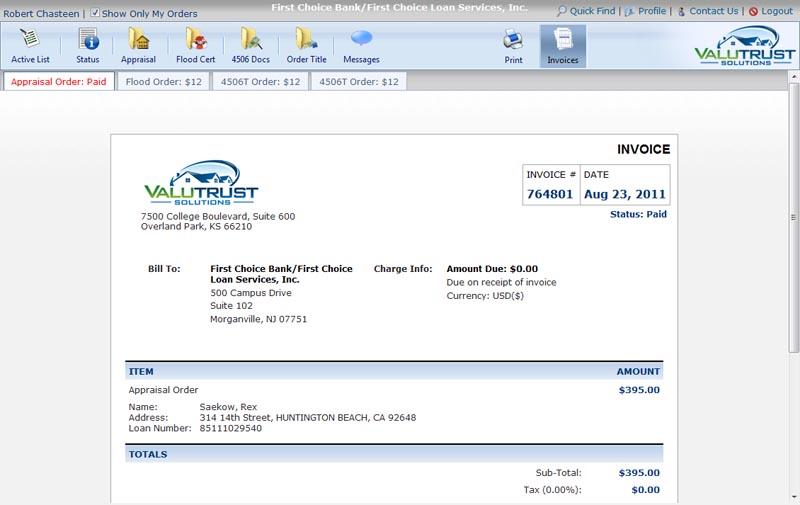
Task: Click the Logout link
Action: pyautogui.click(x=776, y=11)
